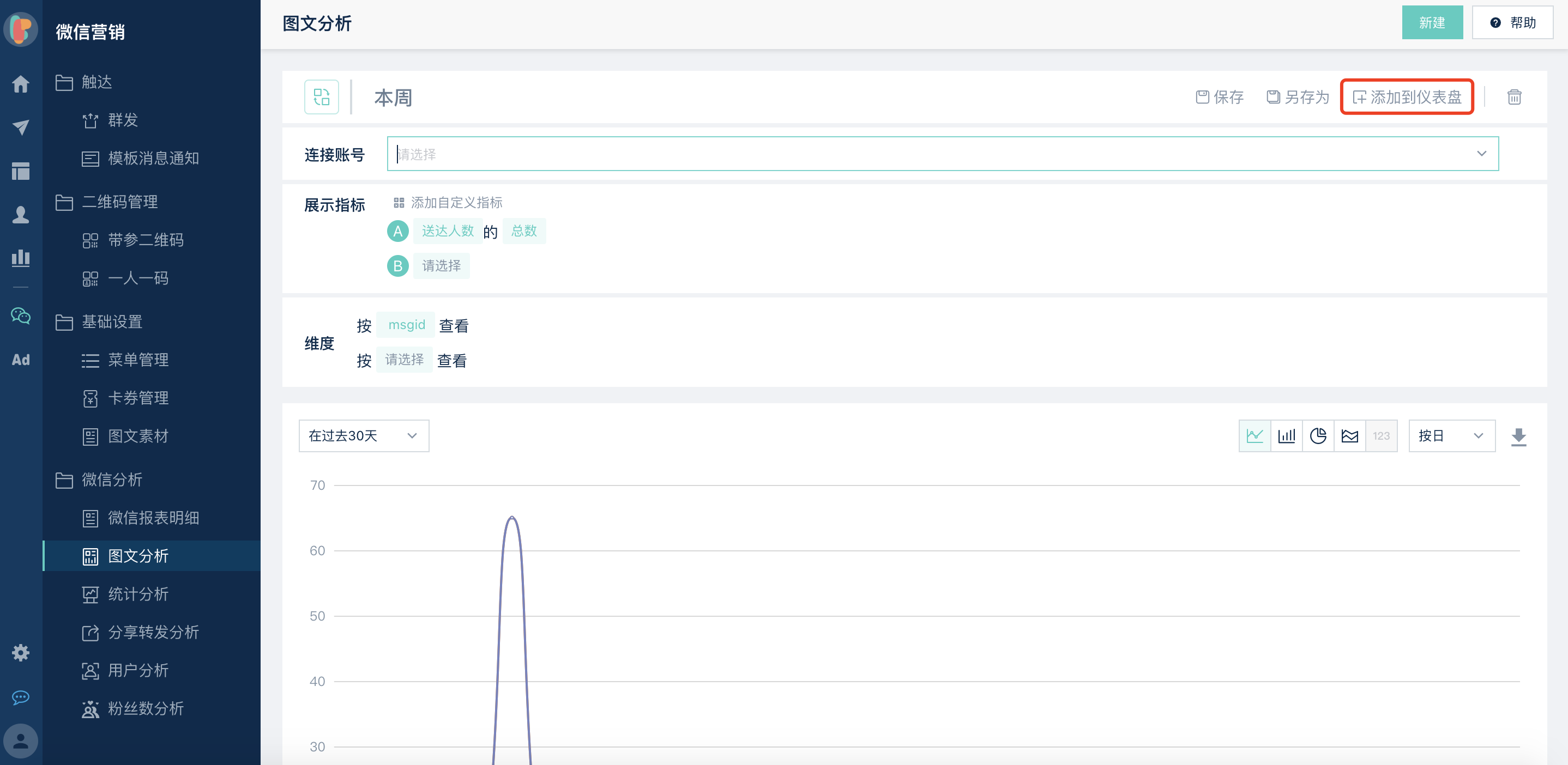Click the paper plane send icon

[x=21, y=127]
